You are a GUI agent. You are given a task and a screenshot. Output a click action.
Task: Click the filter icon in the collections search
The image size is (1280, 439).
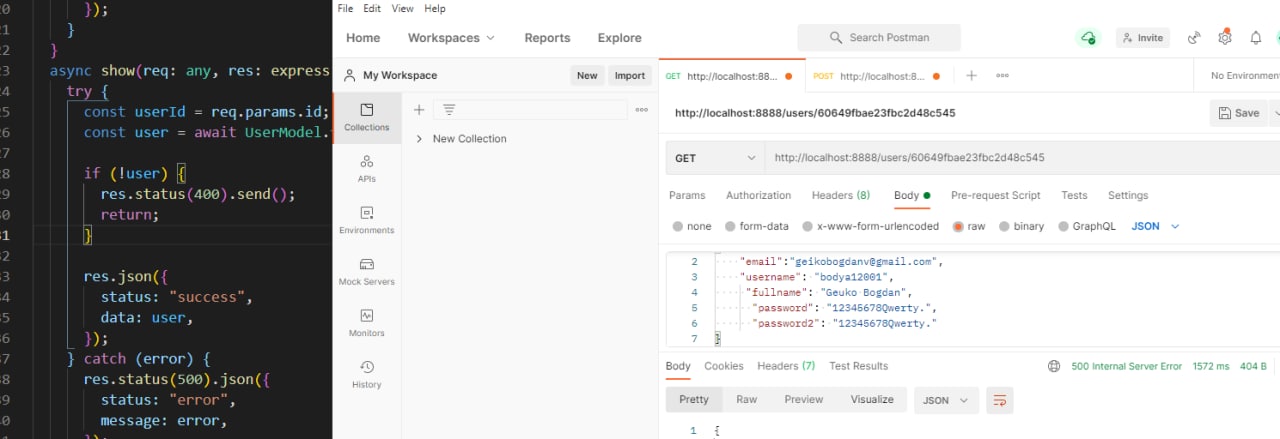[x=449, y=110]
